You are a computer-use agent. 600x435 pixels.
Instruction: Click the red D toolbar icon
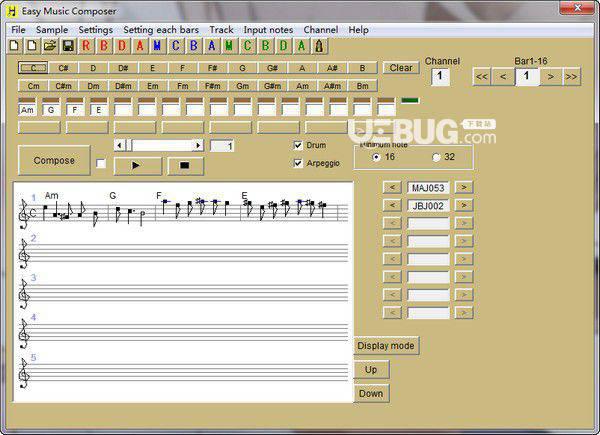pyautogui.click(x=122, y=46)
